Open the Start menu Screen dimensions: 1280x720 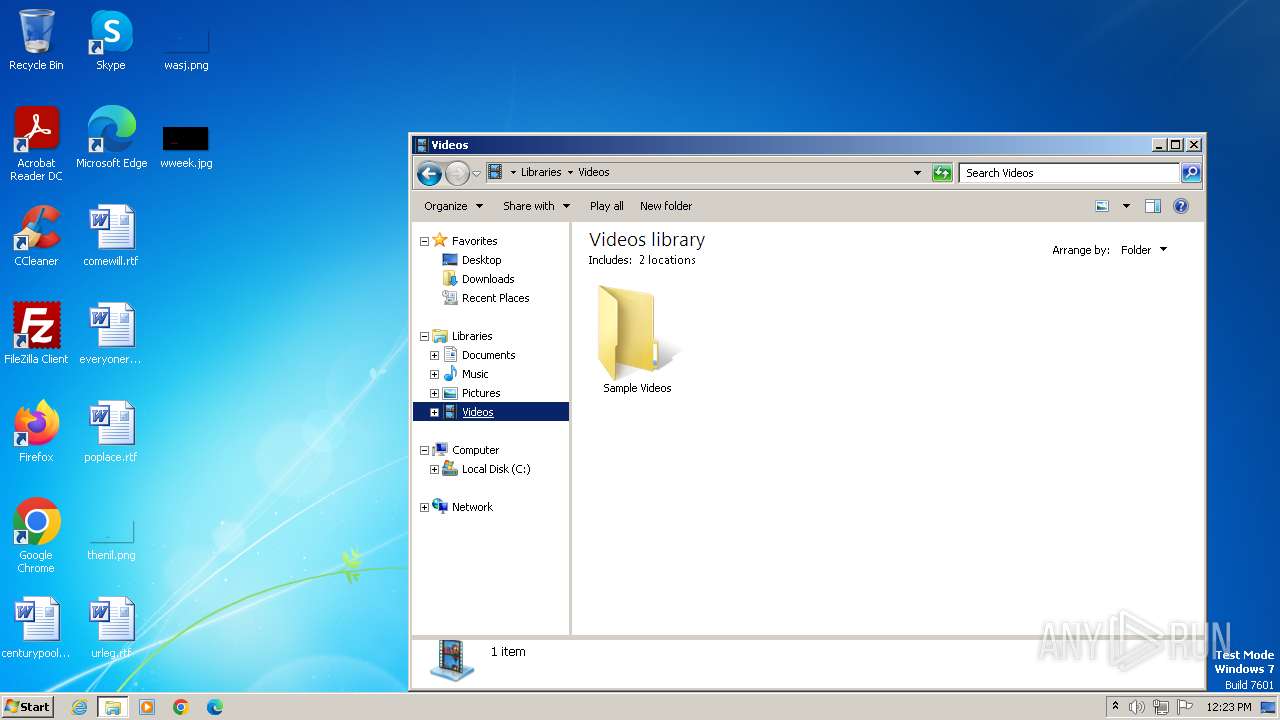tap(27, 706)
